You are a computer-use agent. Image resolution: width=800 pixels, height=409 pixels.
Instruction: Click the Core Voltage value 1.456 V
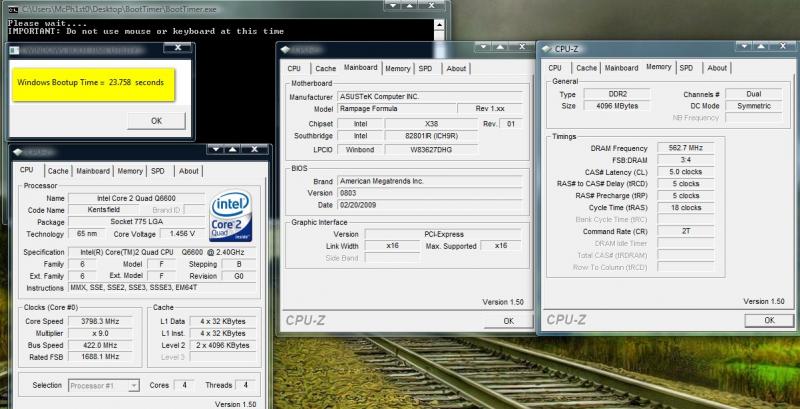coord(182,234)
